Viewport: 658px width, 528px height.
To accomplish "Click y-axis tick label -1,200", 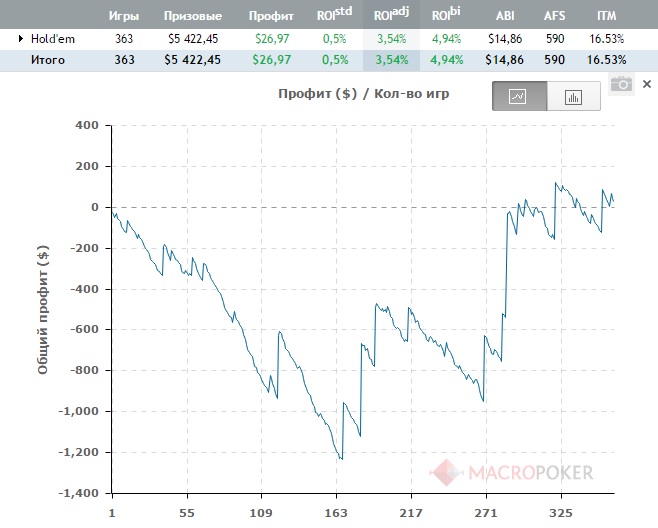I will point(78,452).
